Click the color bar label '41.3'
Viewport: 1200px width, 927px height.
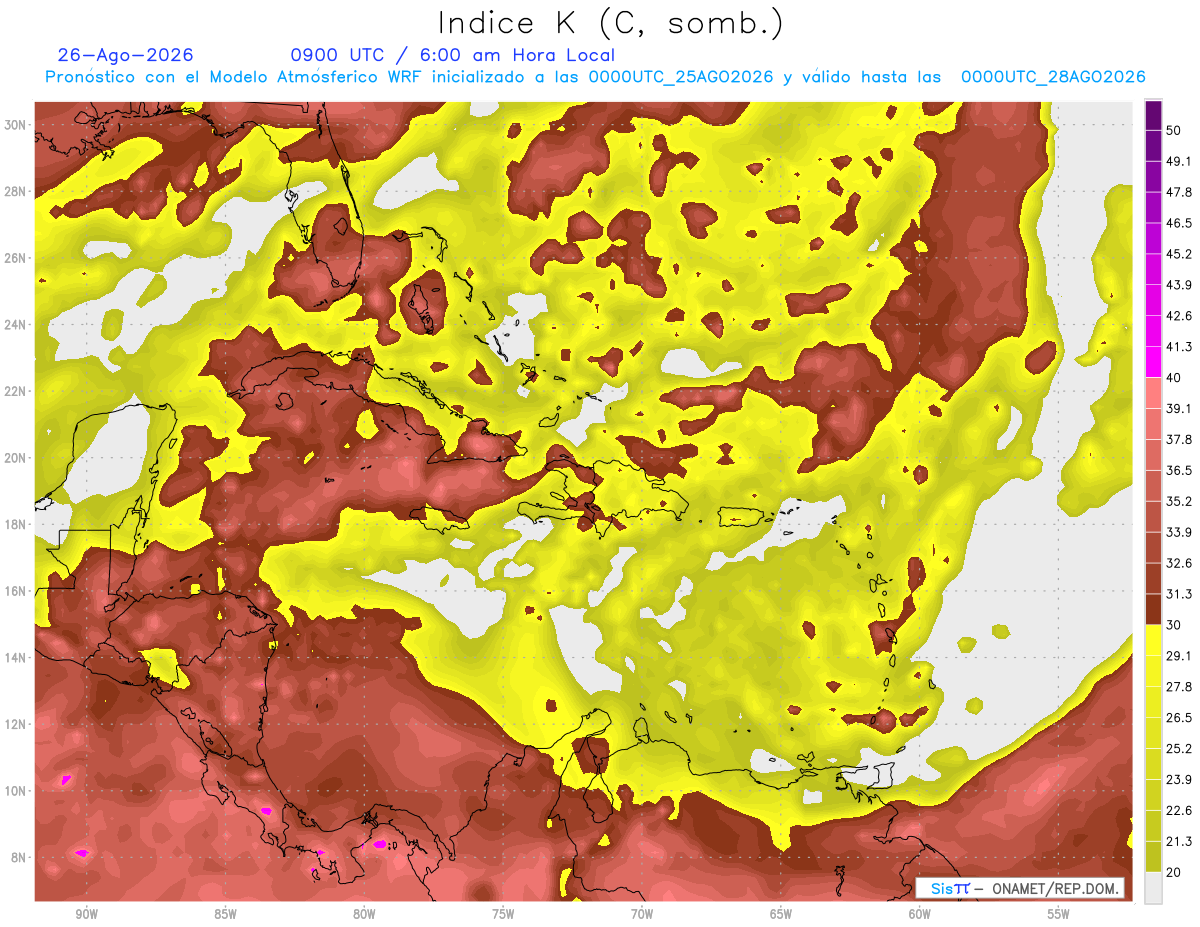coord(1179,347)
